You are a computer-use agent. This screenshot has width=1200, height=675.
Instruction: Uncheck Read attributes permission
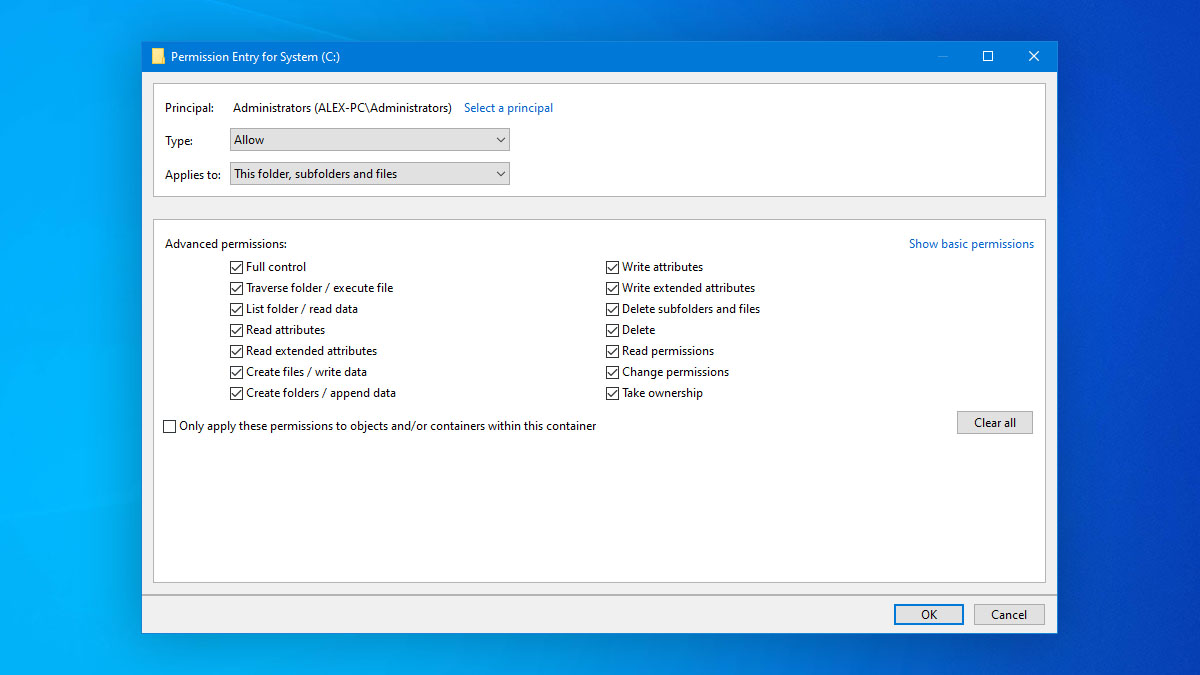pyautogui.click(x=237, y=330)
